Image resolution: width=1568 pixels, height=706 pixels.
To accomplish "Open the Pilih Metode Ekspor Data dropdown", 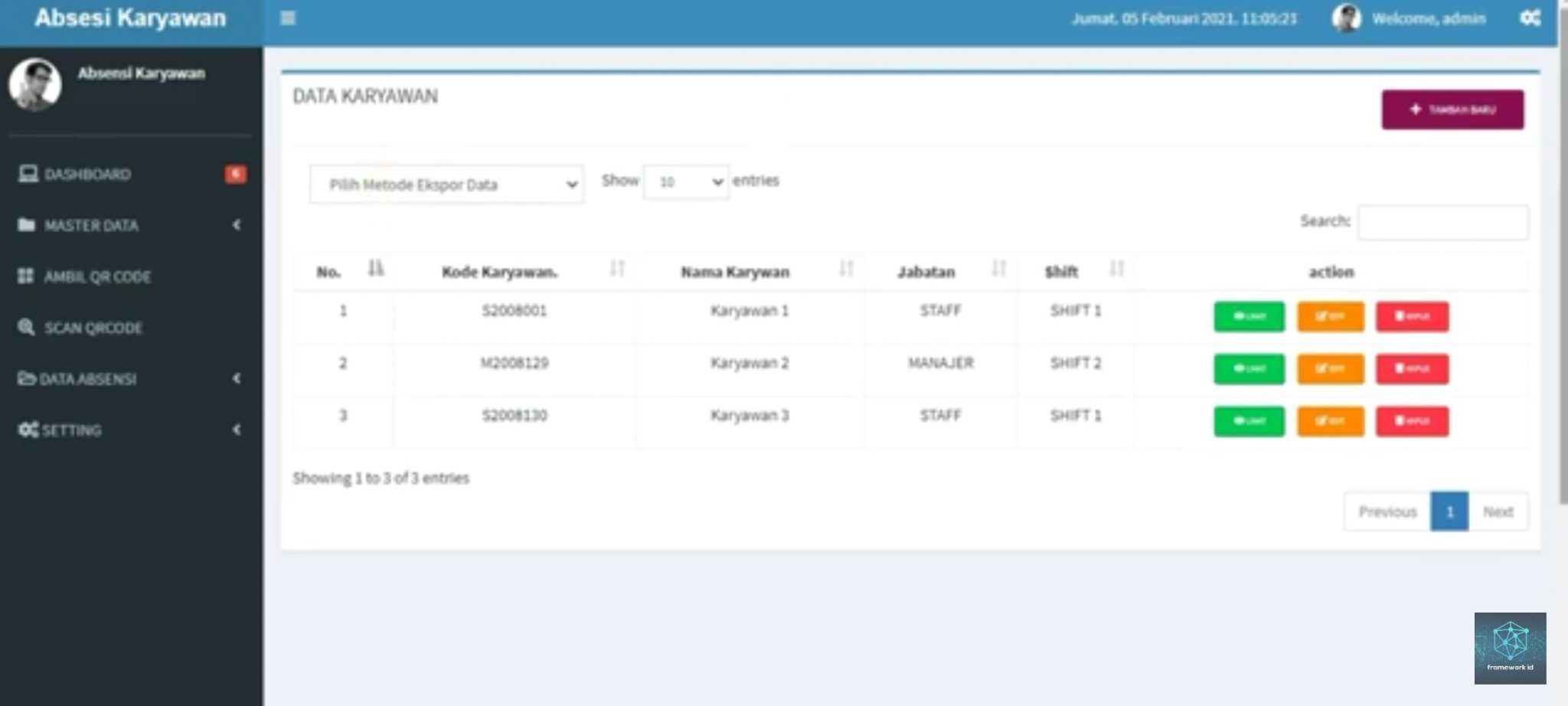I will pos(446,184).
